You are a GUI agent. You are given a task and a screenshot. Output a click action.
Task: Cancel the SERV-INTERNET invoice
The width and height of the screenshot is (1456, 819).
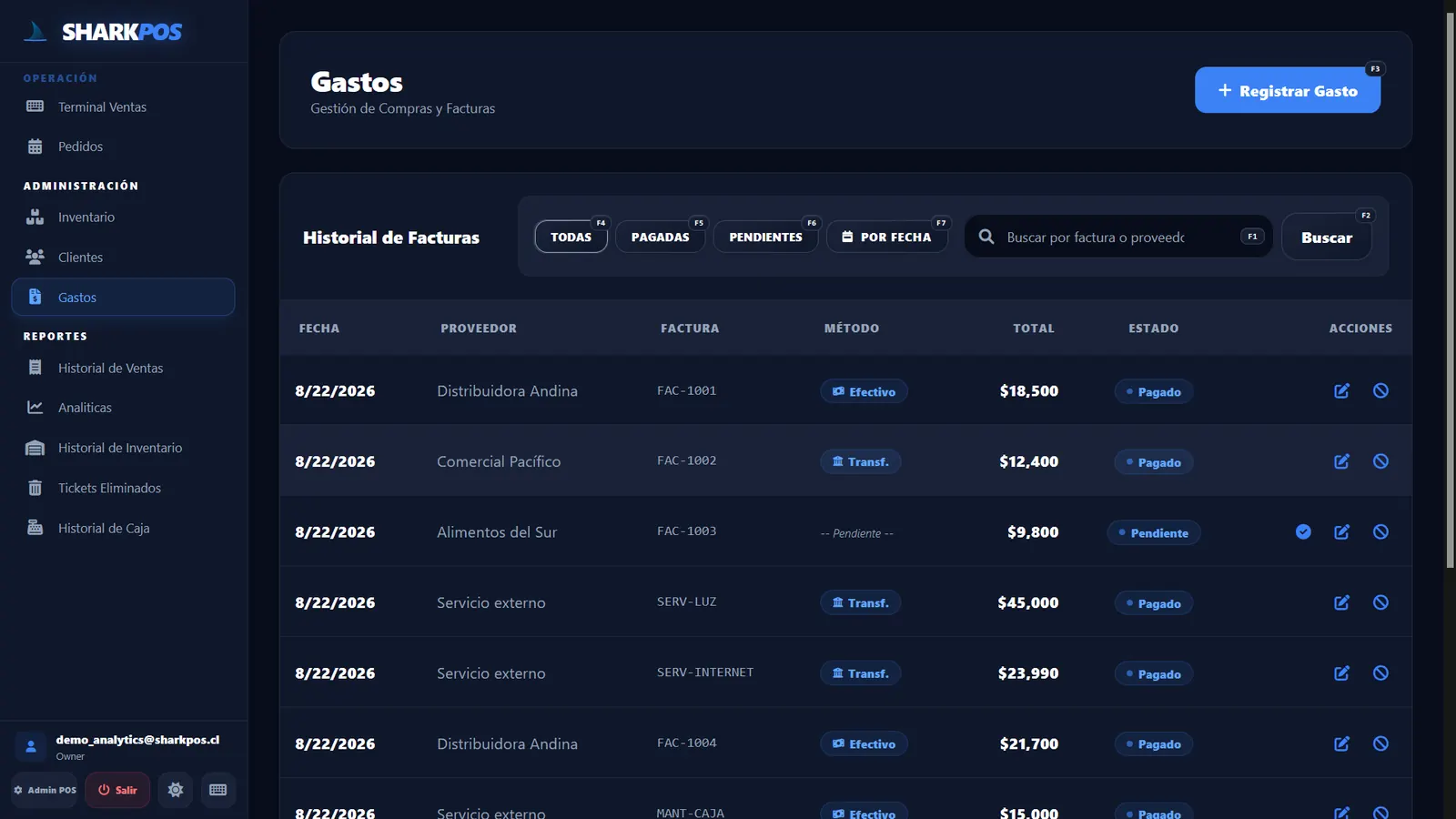[1380, 673]
